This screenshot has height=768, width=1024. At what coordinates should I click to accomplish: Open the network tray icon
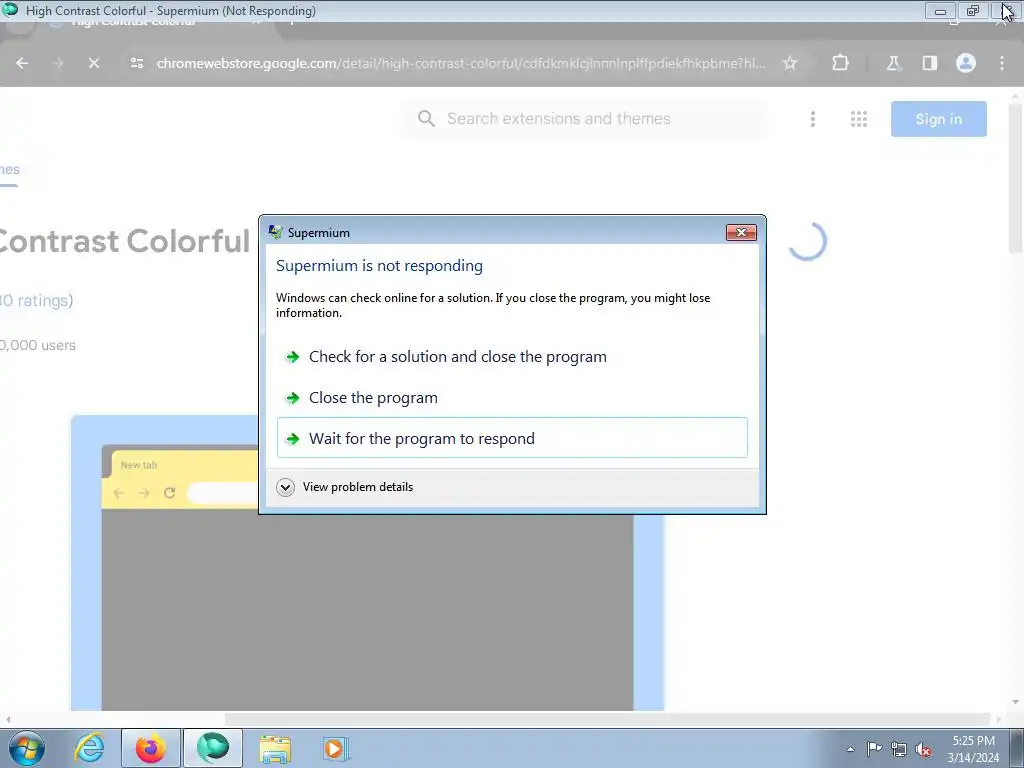pos(899,749)
